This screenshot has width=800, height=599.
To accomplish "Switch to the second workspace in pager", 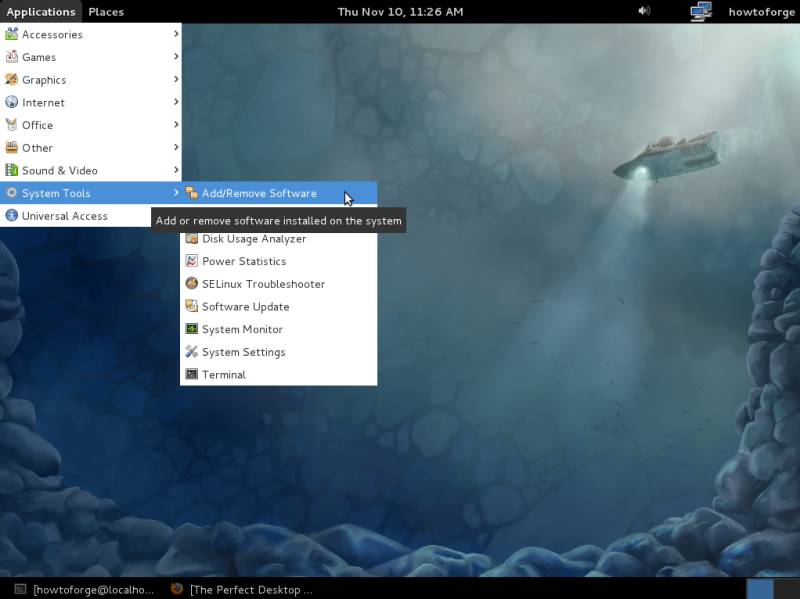I will coord(787,588).
